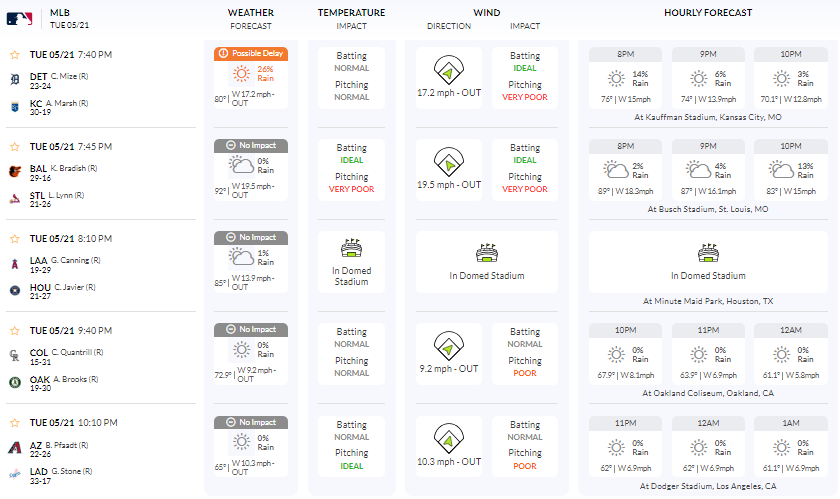Click the 17.2 mph wind direction field icon
Viewport: 840px width, 499px height.
[x=448, y=70]
